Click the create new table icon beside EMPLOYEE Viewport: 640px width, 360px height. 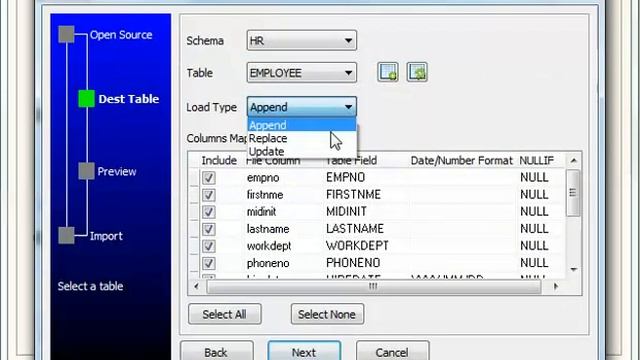point(388,73)
